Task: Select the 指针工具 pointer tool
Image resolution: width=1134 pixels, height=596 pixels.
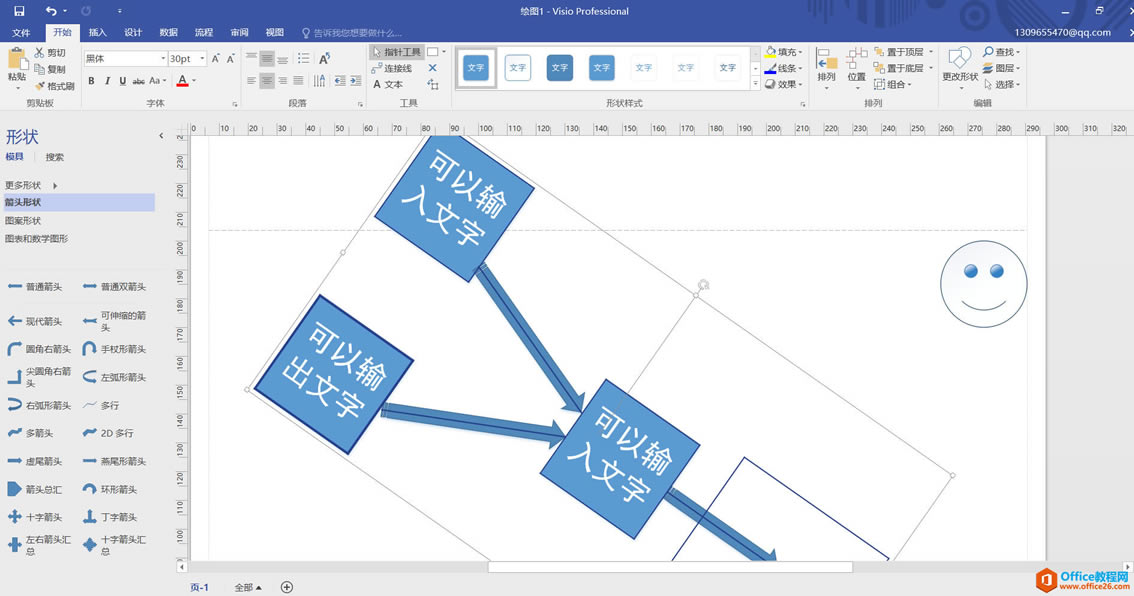Action: point(396,52)
